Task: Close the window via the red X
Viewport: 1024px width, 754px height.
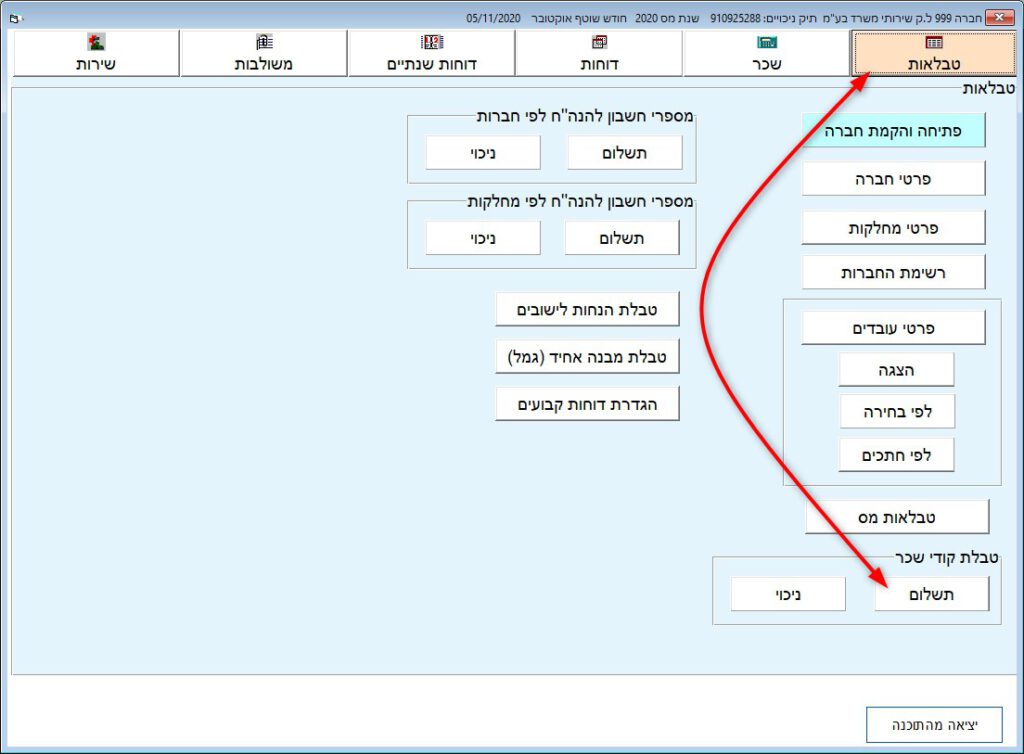Action: [999, 18]
